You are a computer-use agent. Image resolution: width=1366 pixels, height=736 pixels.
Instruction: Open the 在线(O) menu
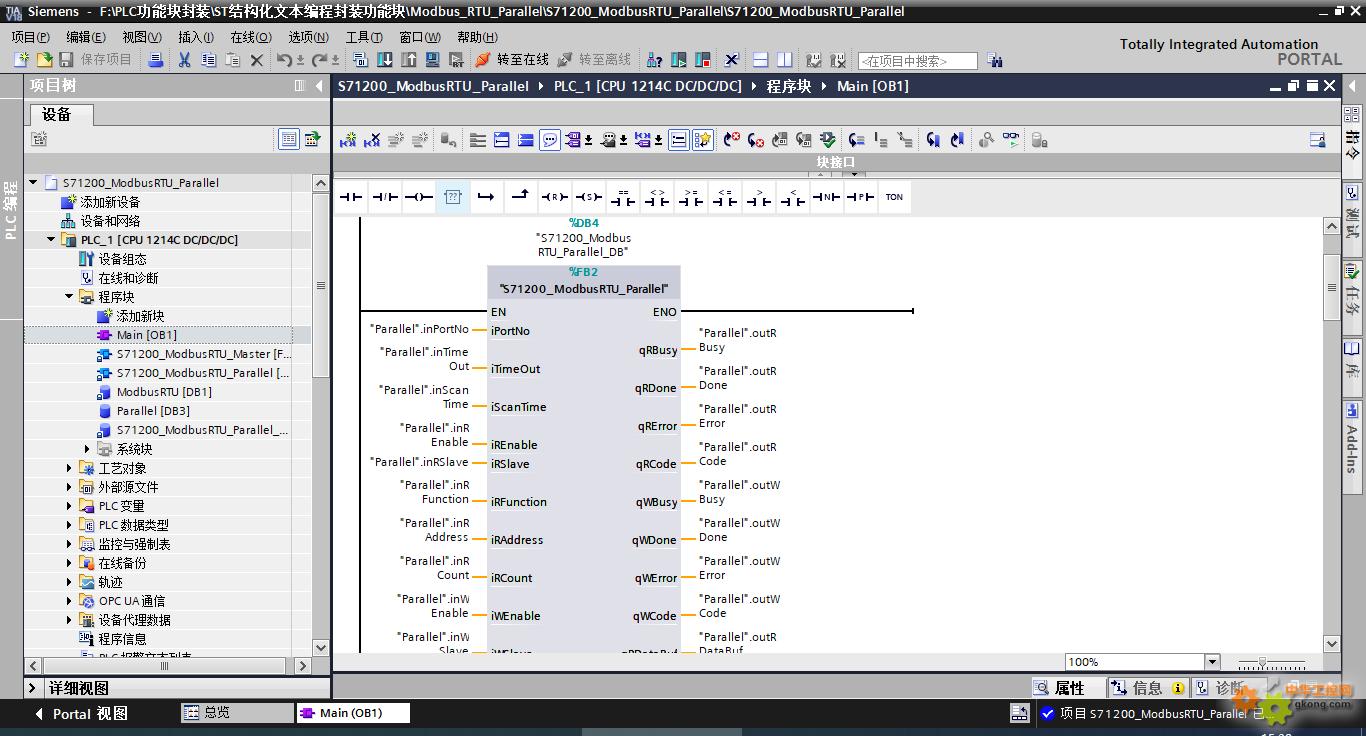pyautogui.click(x=250, y=37)
